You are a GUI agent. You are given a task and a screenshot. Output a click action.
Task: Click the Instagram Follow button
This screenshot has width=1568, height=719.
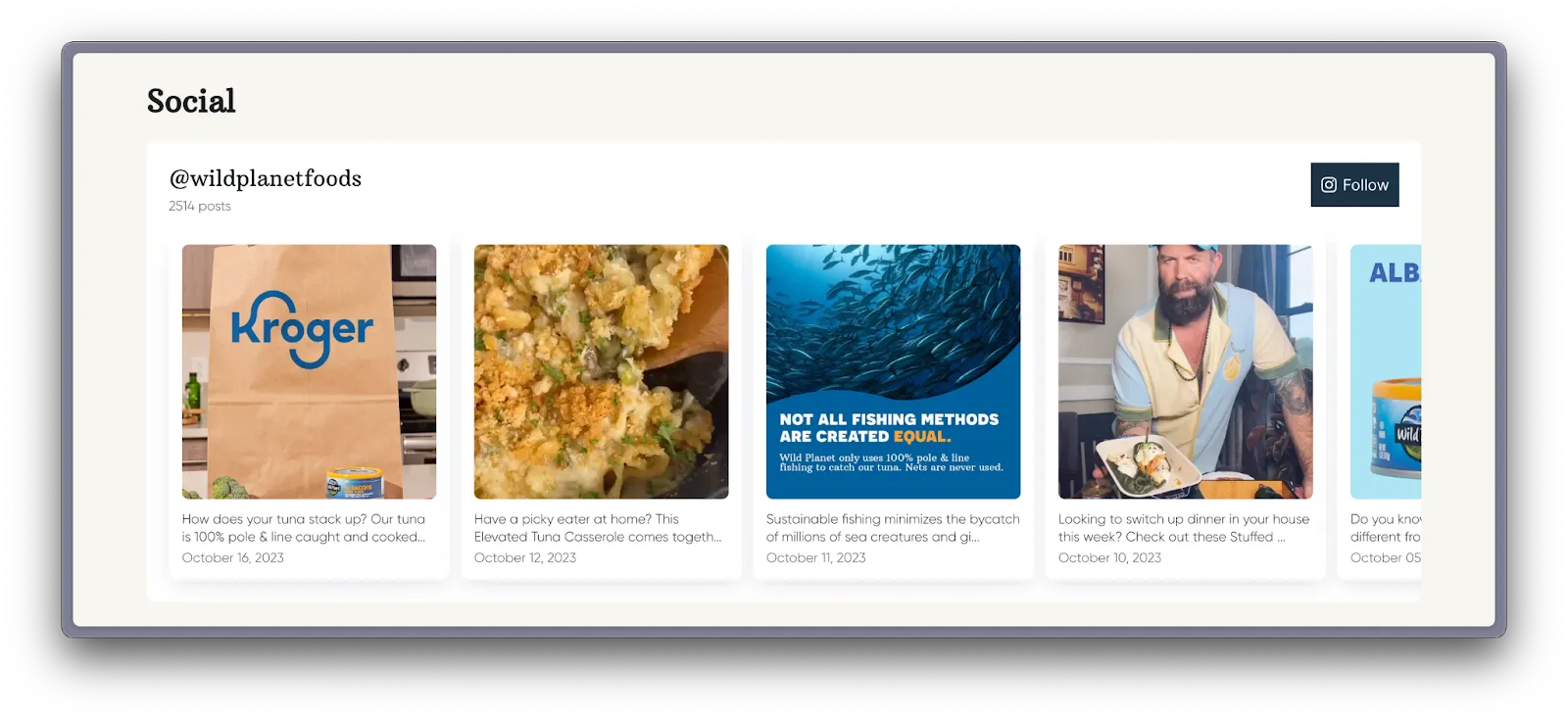pyautogui.click(x=1354, y=185)
